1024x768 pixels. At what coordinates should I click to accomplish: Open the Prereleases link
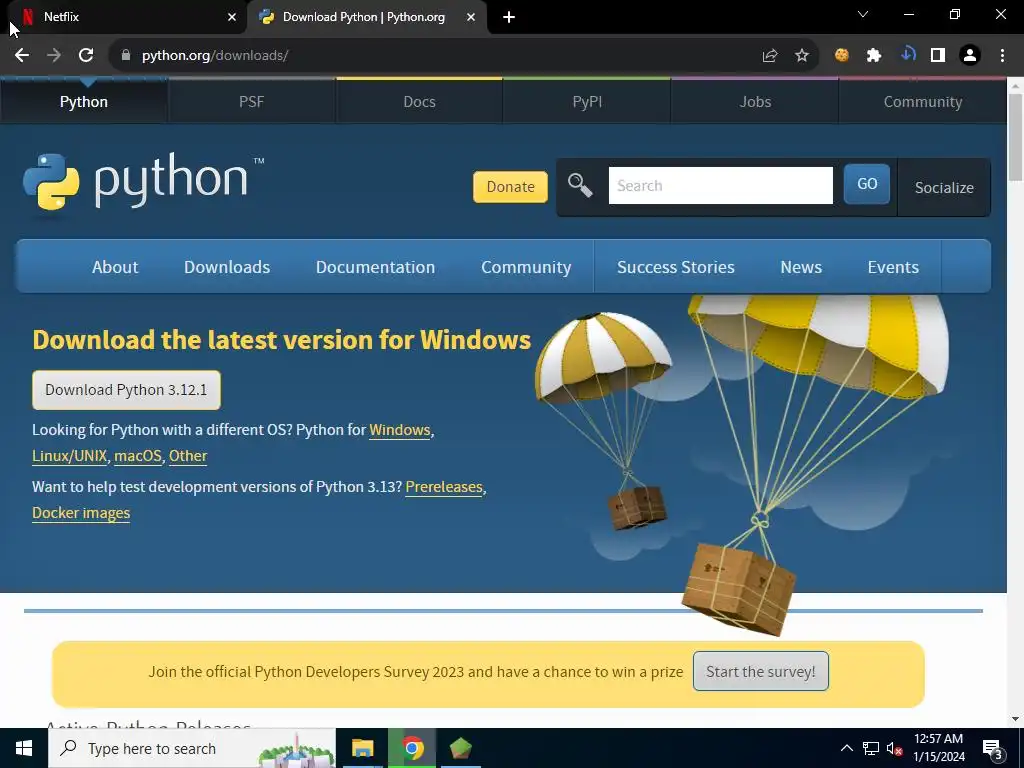tap(444, 487)
